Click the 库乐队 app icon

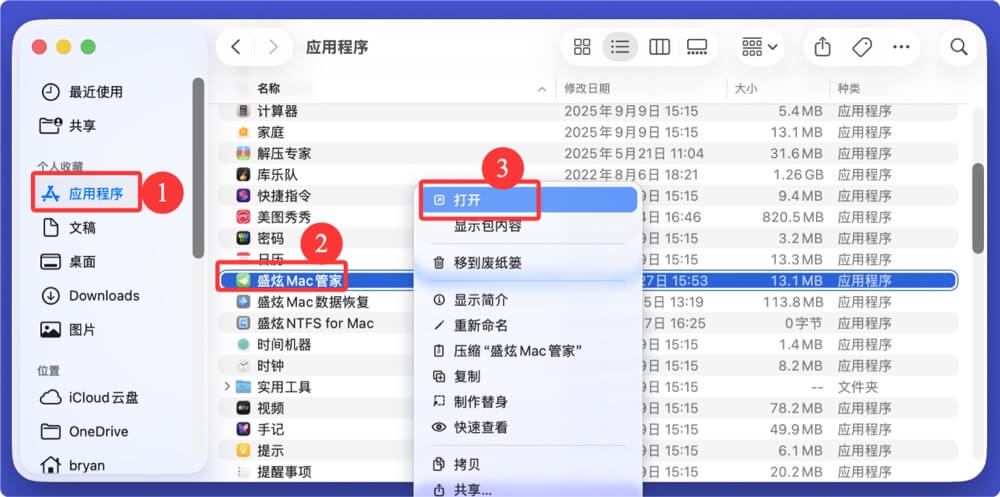(243, 174)
